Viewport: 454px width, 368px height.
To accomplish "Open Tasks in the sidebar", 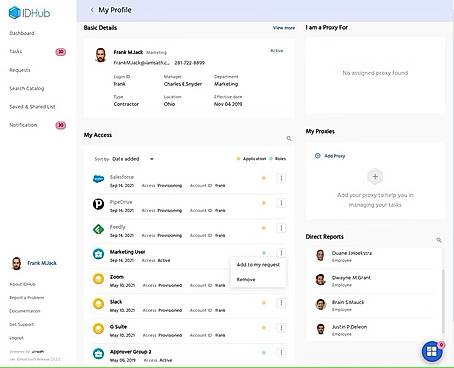I will click(16, 52).
